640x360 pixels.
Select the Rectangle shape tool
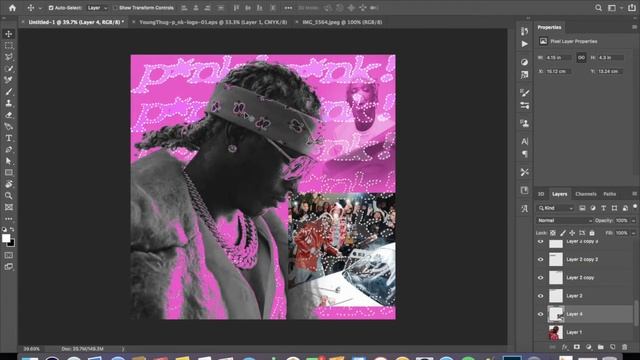tap(9, 173)
